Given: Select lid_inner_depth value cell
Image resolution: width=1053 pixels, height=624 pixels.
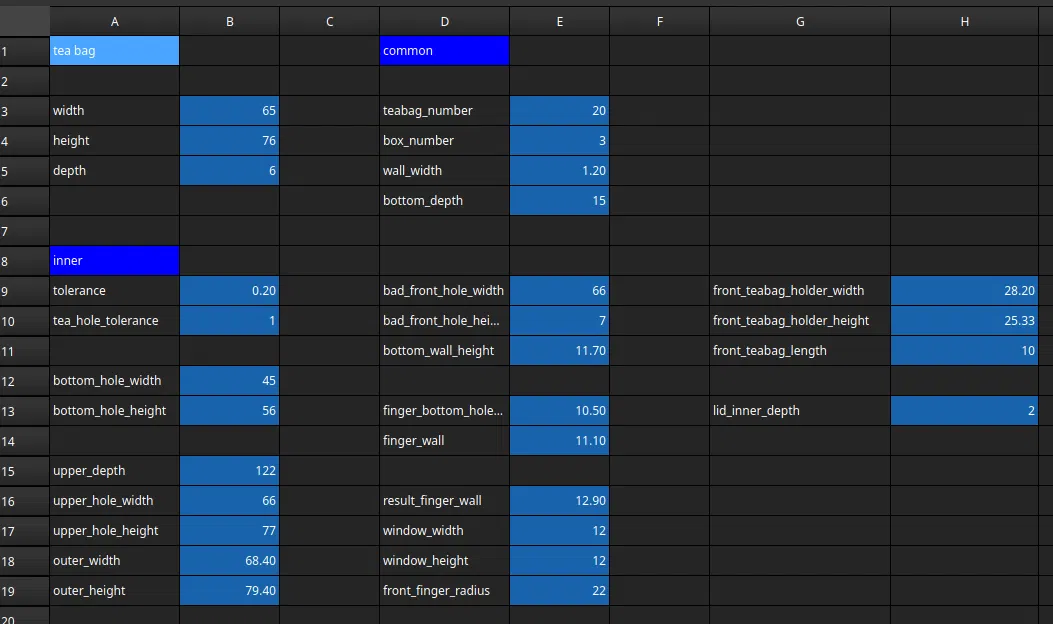Looking at the screenshot, I should click(x=964, y=411).
